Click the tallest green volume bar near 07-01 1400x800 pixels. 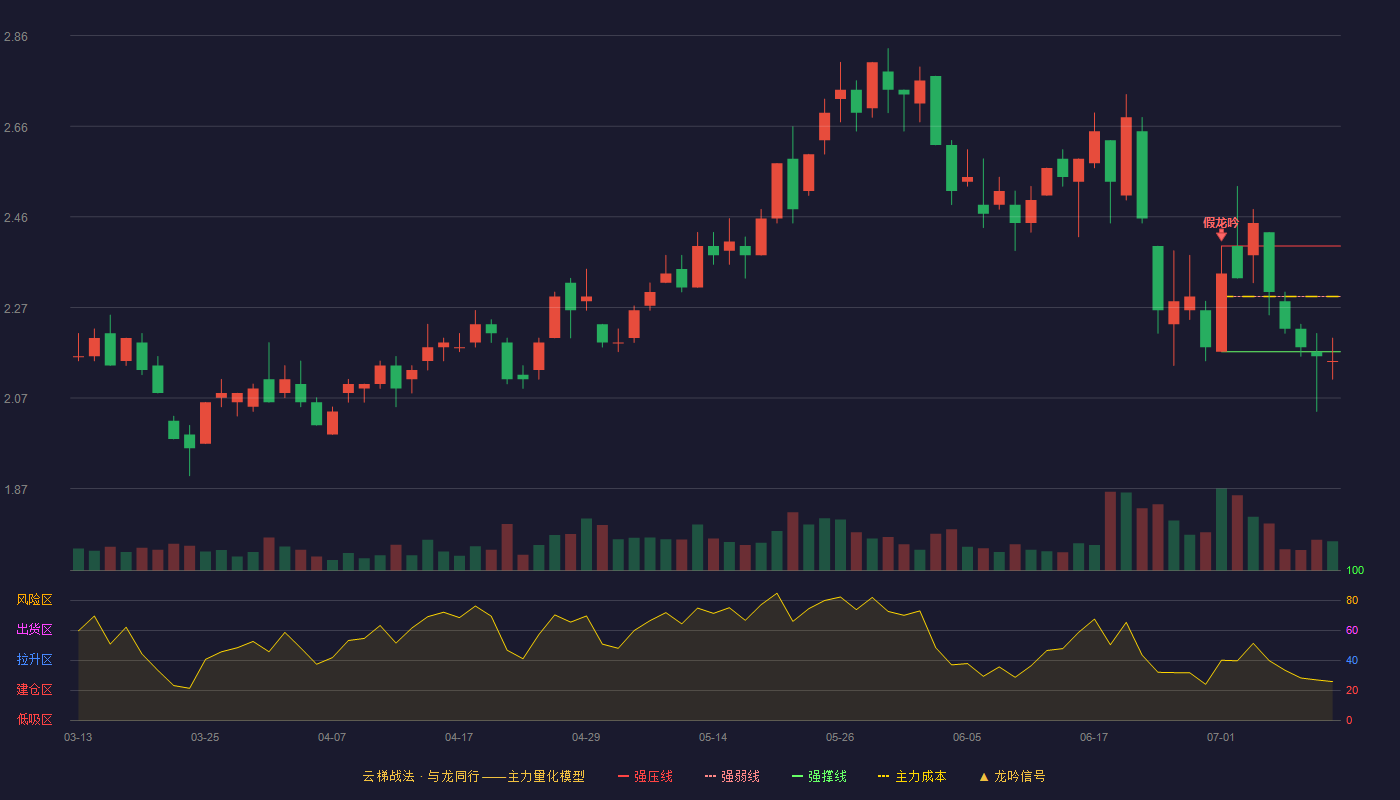coord(1221,529)
